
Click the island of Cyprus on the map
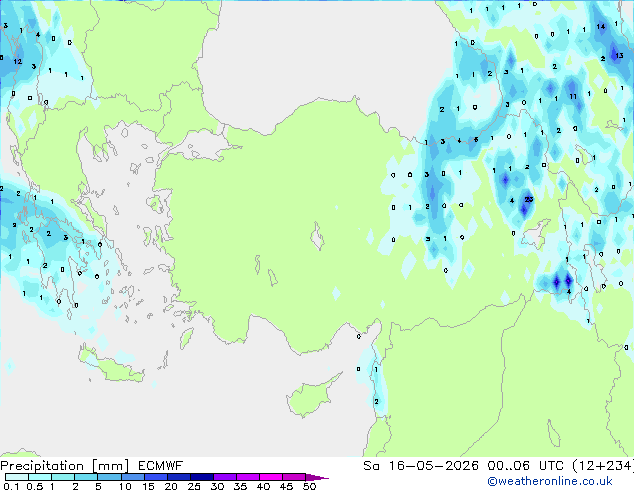[x=311, y=398]
